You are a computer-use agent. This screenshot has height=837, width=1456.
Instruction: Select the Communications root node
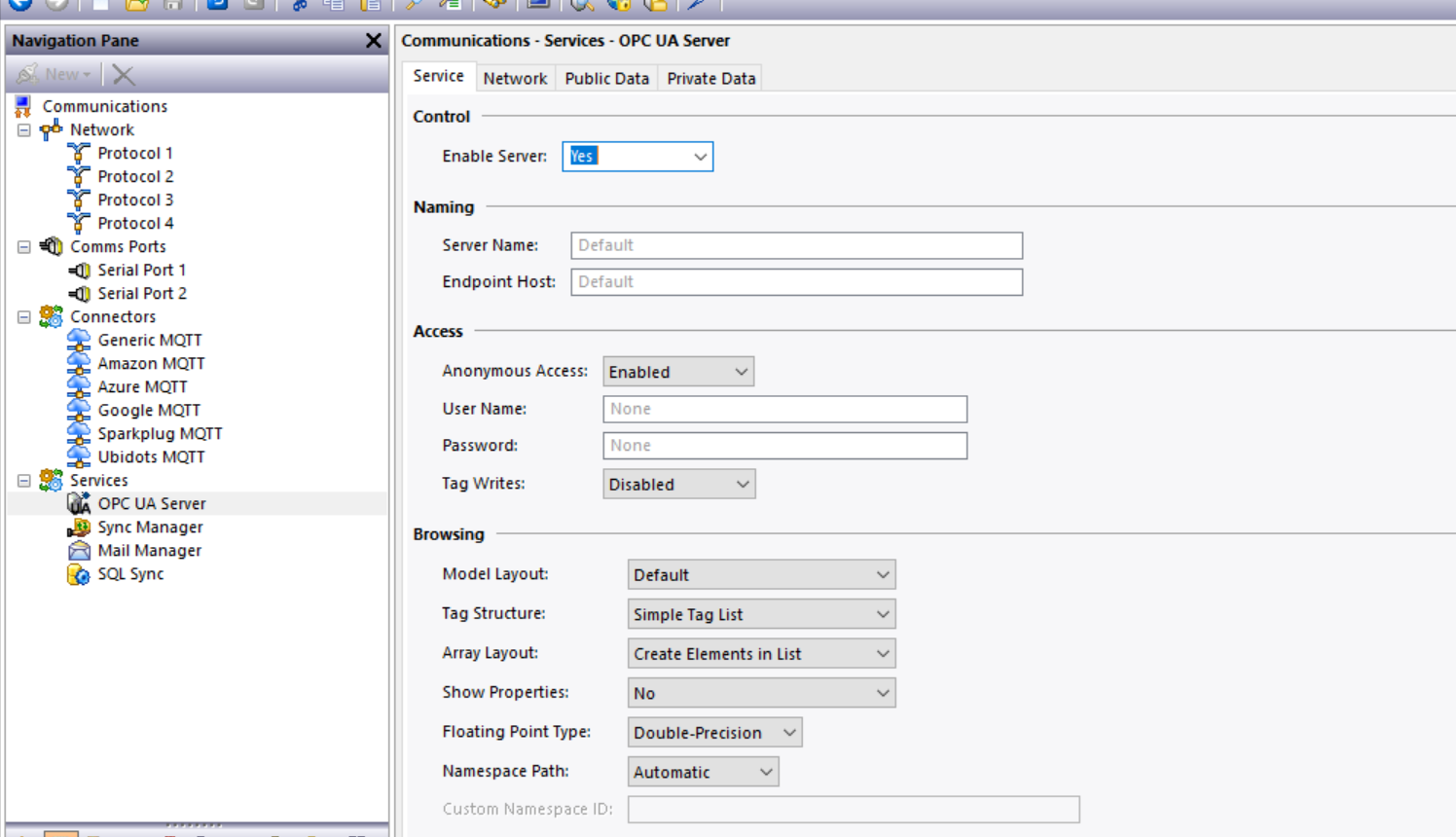(104, 106)
